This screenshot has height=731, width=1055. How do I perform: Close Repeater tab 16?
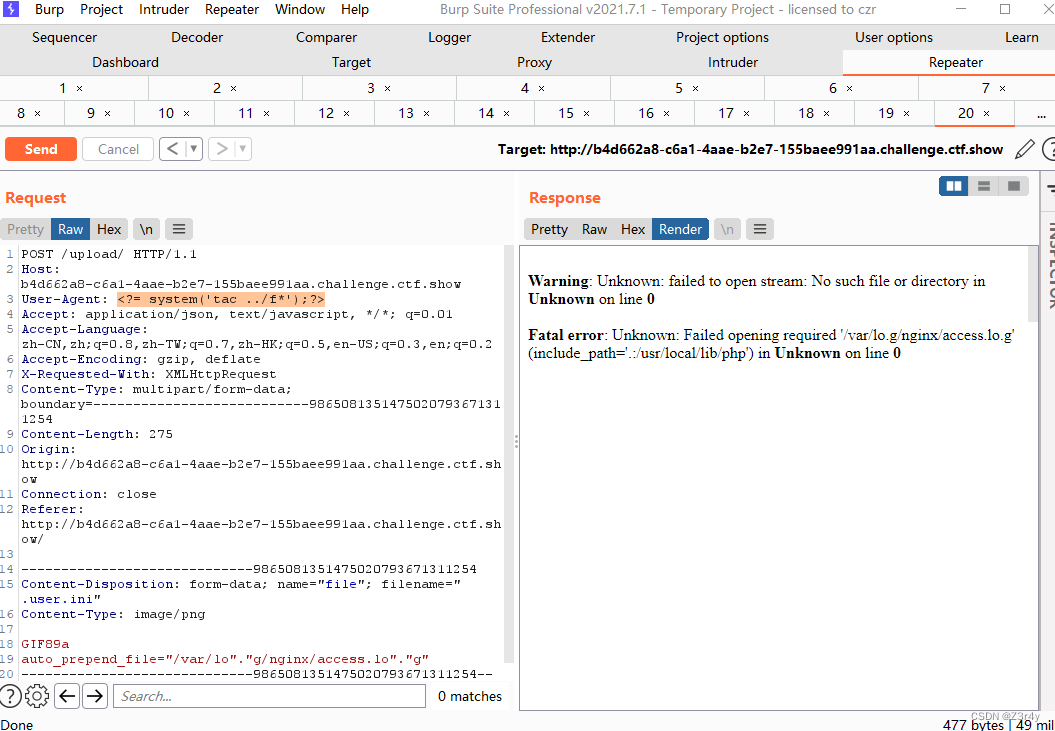tap(666, 114)
